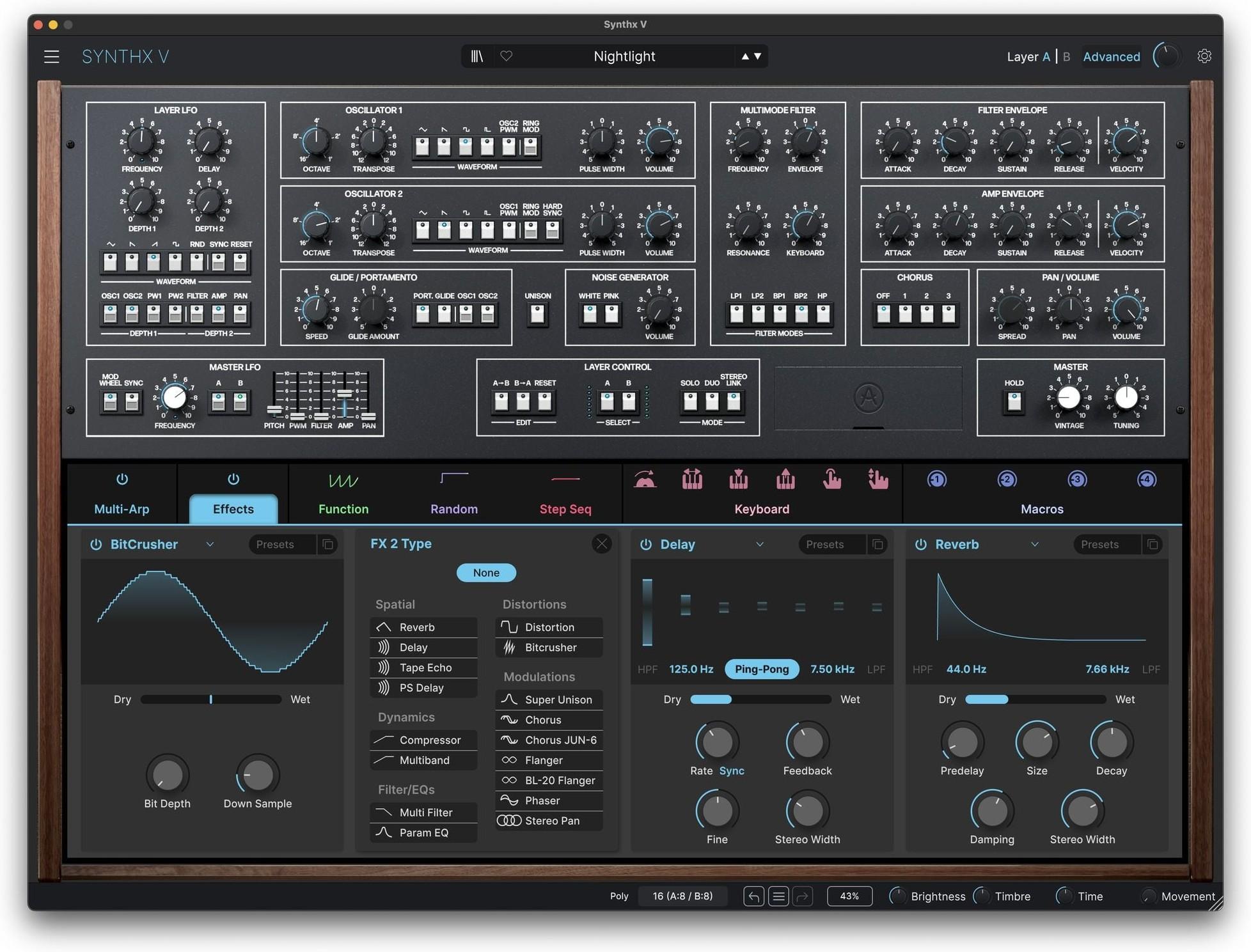Viewport: 1251px width, 952px height.
Task: Click the redo arrow in status bar
Action: pyautogui.click(x=803, y=896)
